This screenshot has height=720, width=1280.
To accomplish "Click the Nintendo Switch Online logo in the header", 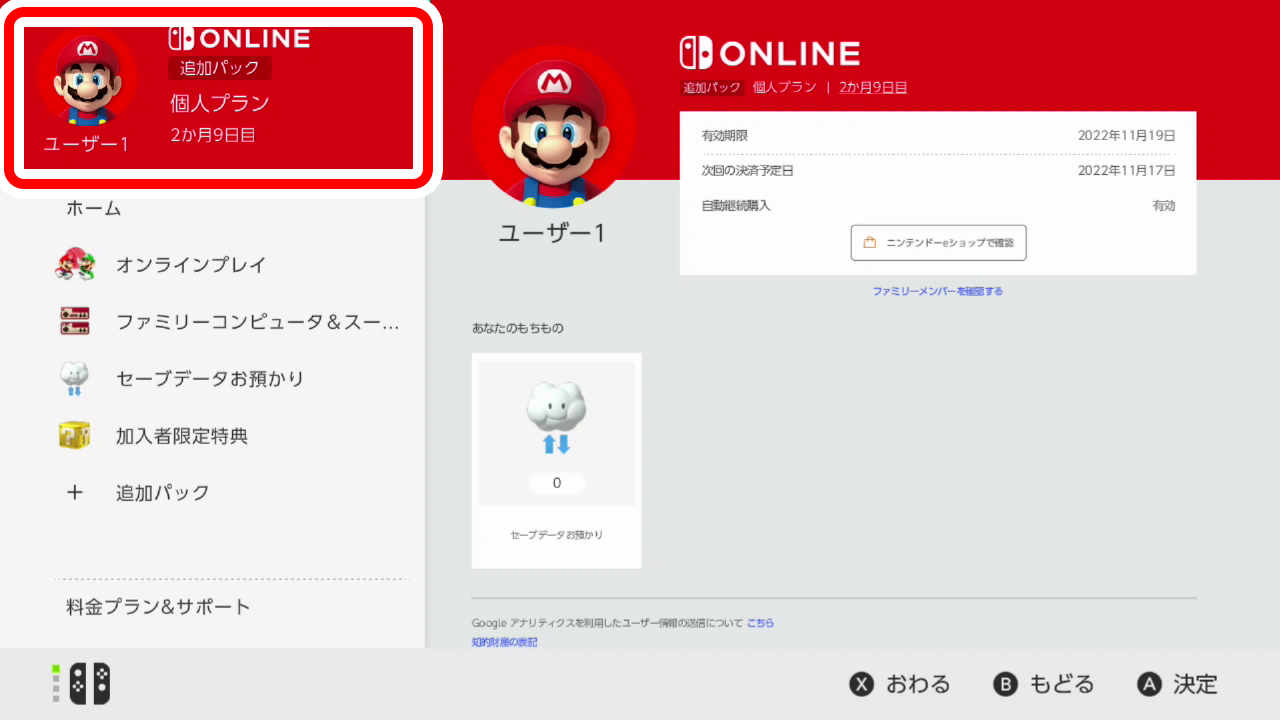I will pyautogui.click(x=769, y=53).
